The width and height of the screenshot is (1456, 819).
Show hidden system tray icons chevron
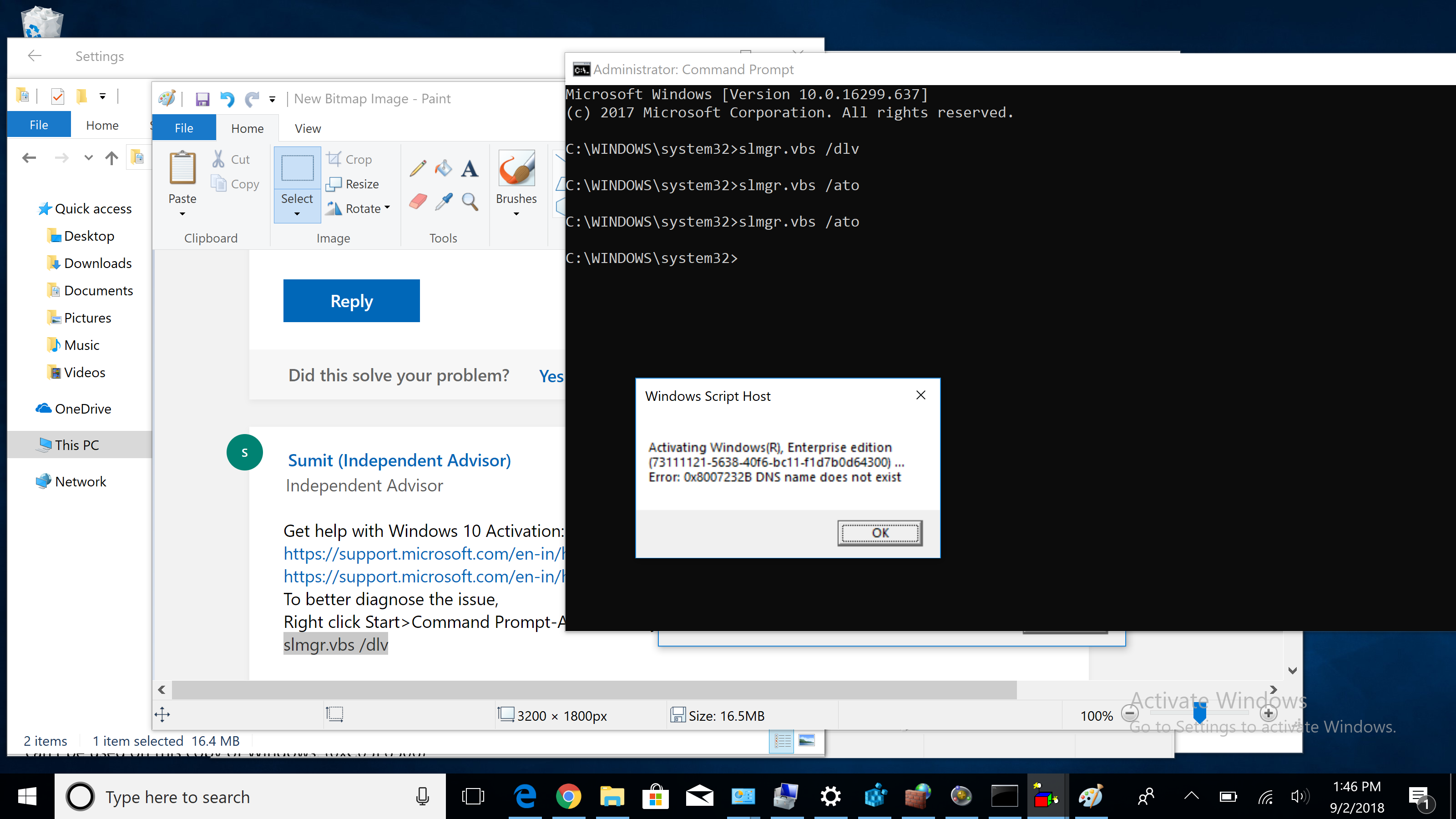pyautogui.click(x=1192, y=797)
